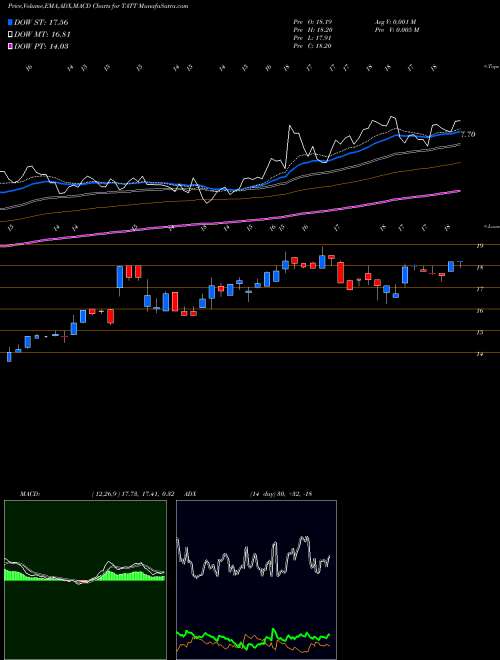Click the white DOW MT legend swatch
The width and height of the screenshot is (500, 660).
coord(11,35)
